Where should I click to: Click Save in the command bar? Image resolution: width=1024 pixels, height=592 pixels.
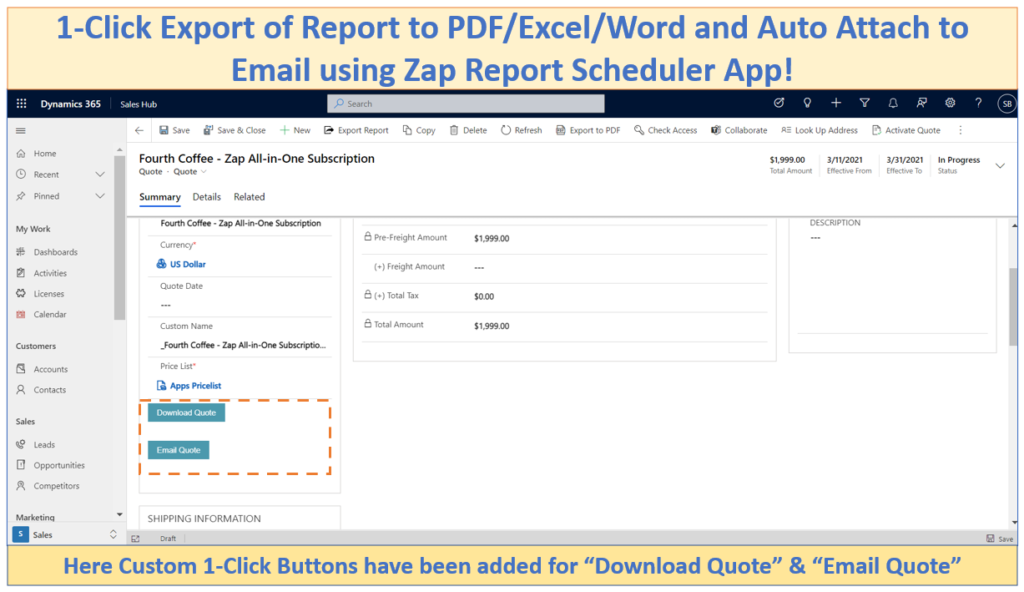[174, 130]
